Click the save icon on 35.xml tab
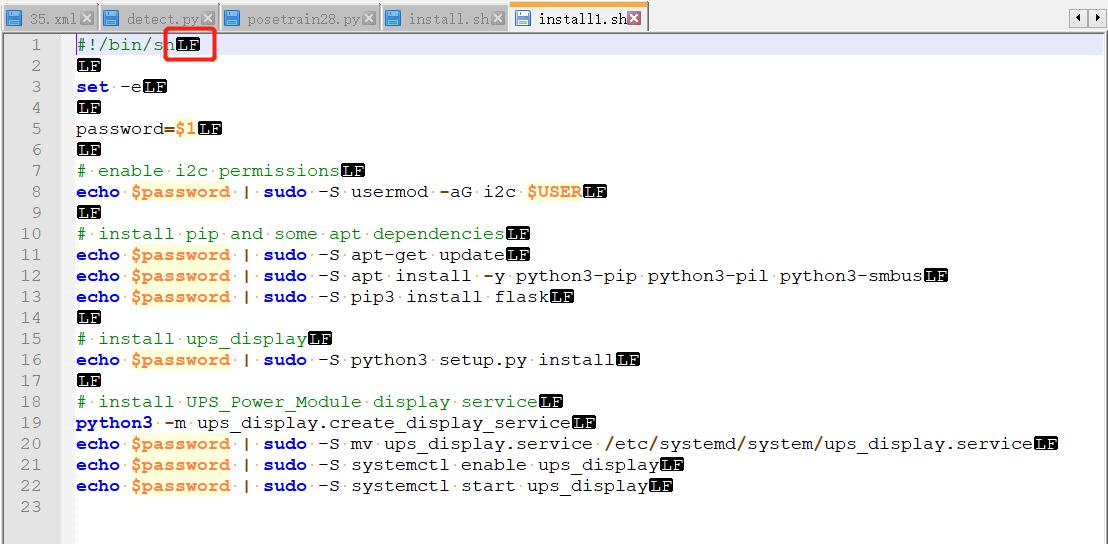The width and height of the screenshot is (1108, 544). (16, 19)
